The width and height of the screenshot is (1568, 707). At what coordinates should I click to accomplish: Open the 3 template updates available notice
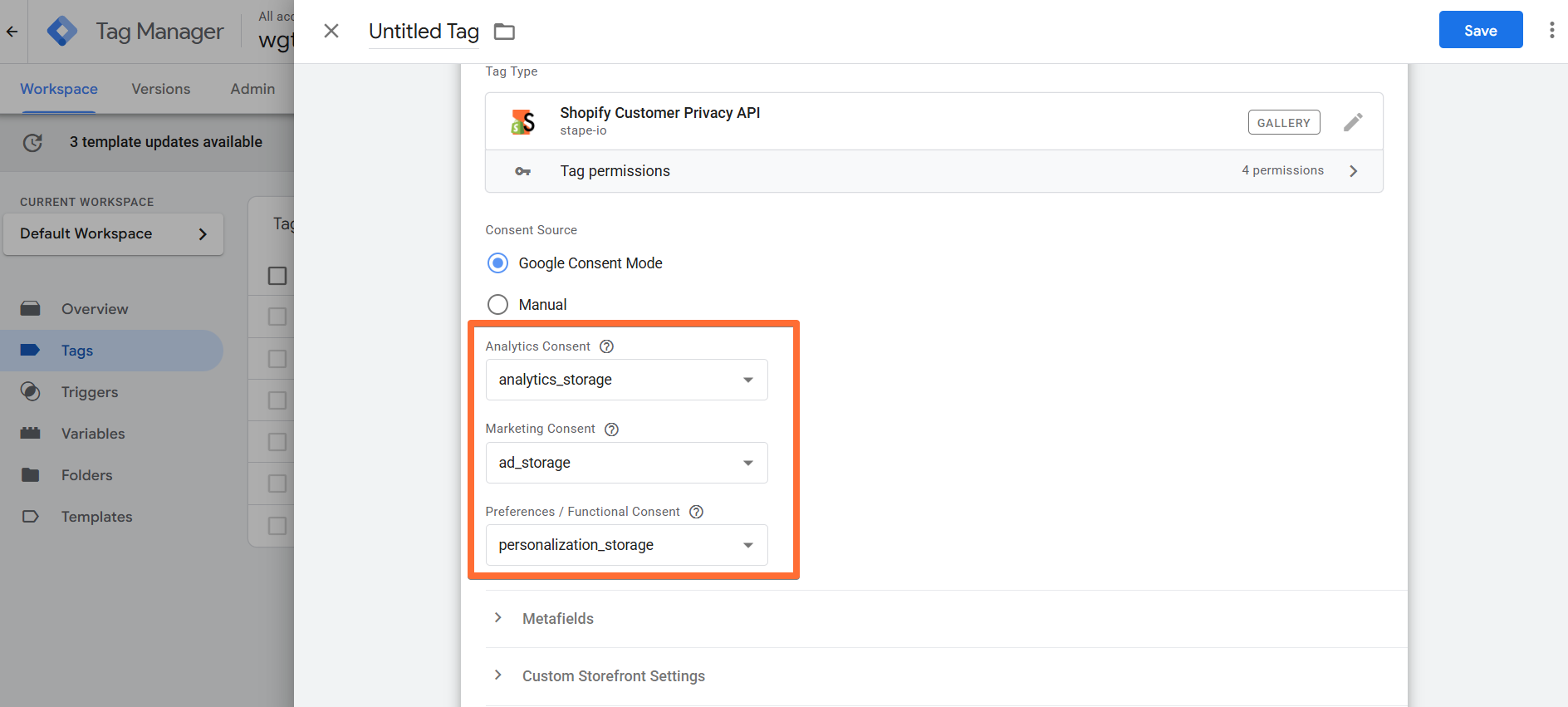166,142
